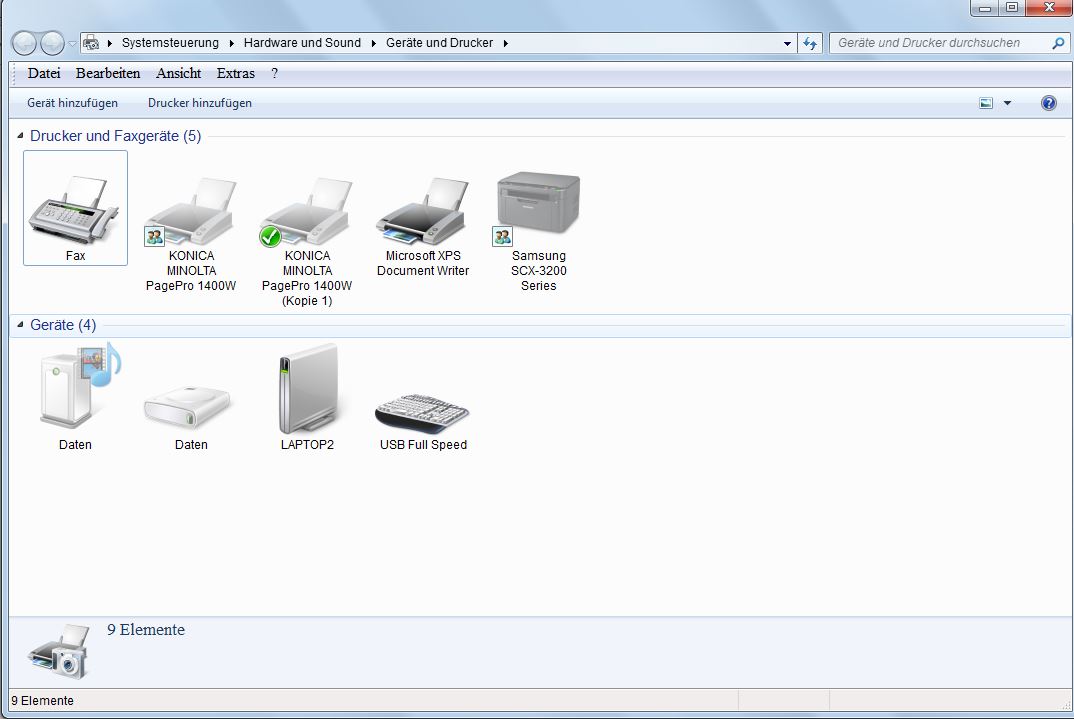Close the Geräte und Drucker window
1074x719 pixels.
pyautogui.click(x=1049, y=8)
